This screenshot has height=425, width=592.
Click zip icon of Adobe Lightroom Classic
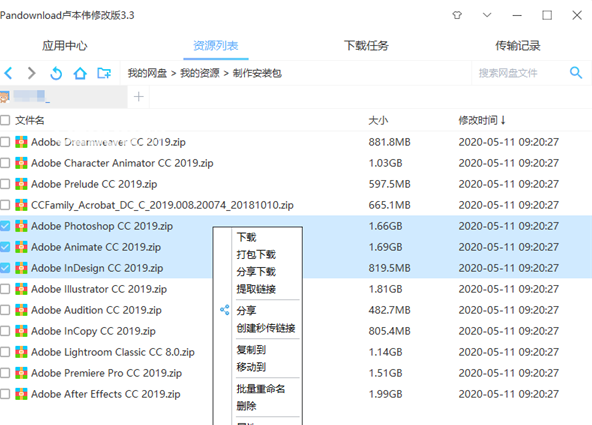pos(21,352)
